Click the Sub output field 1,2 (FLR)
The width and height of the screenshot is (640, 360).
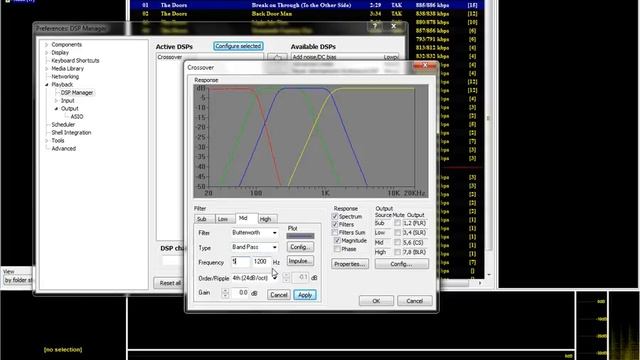tap(415, 223)
